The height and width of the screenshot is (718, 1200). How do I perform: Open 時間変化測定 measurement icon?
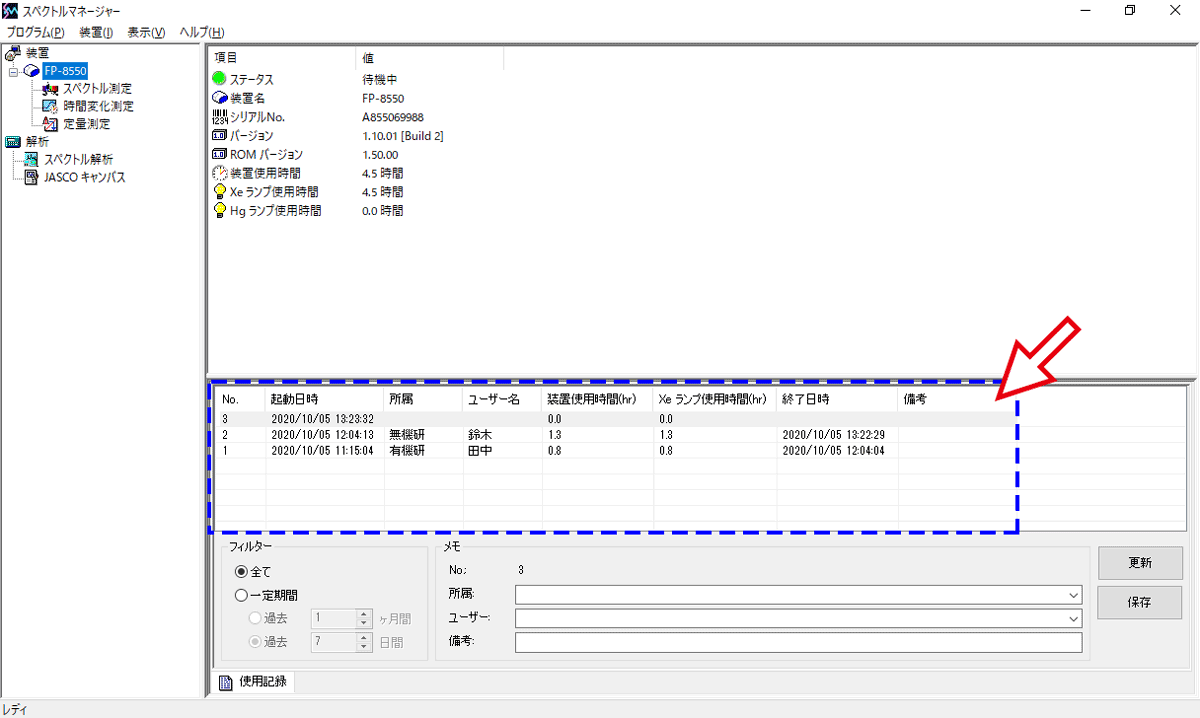[50, 106]
